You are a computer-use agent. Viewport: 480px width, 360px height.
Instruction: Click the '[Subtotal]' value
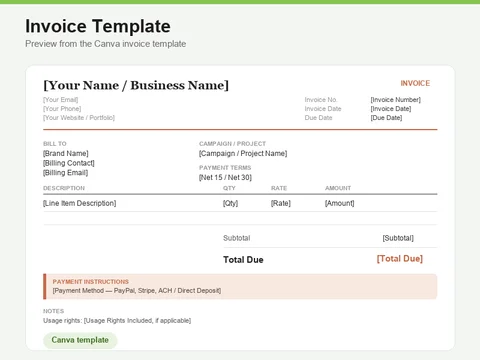click(398, 238)
